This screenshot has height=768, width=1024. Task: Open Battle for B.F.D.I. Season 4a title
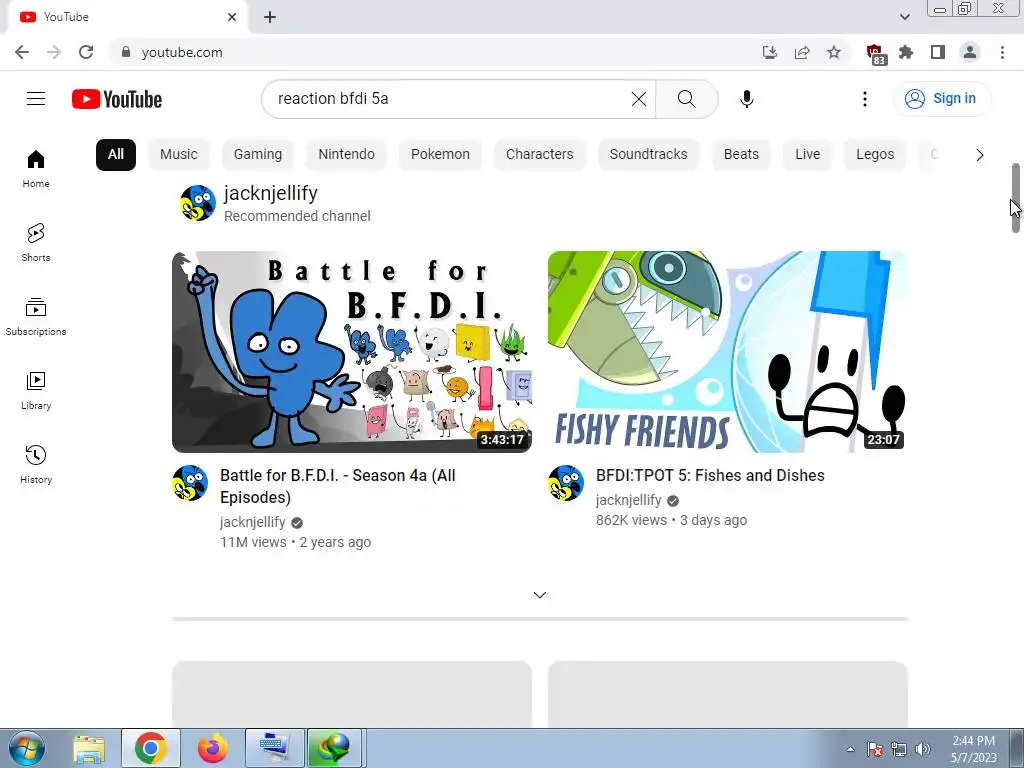338,487
